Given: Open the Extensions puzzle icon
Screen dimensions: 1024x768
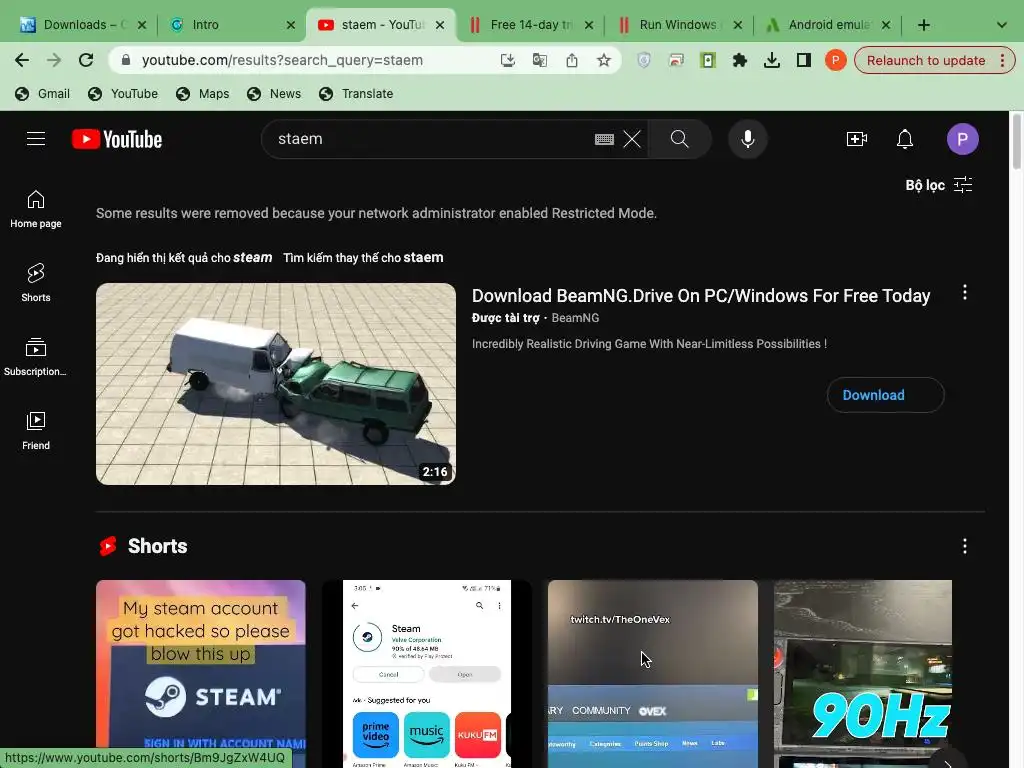Looking at the screenshot, I should 739,60.
